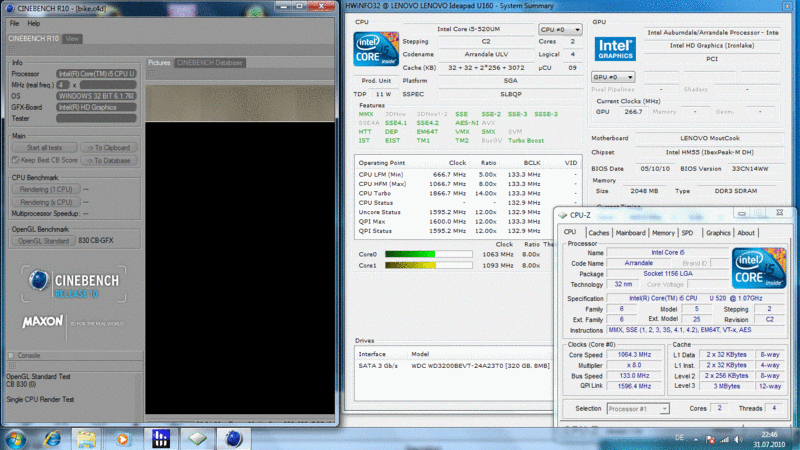Select the CINEBENCH R10 tab
This screenshot has width=800, height=450.
(34, 39)
